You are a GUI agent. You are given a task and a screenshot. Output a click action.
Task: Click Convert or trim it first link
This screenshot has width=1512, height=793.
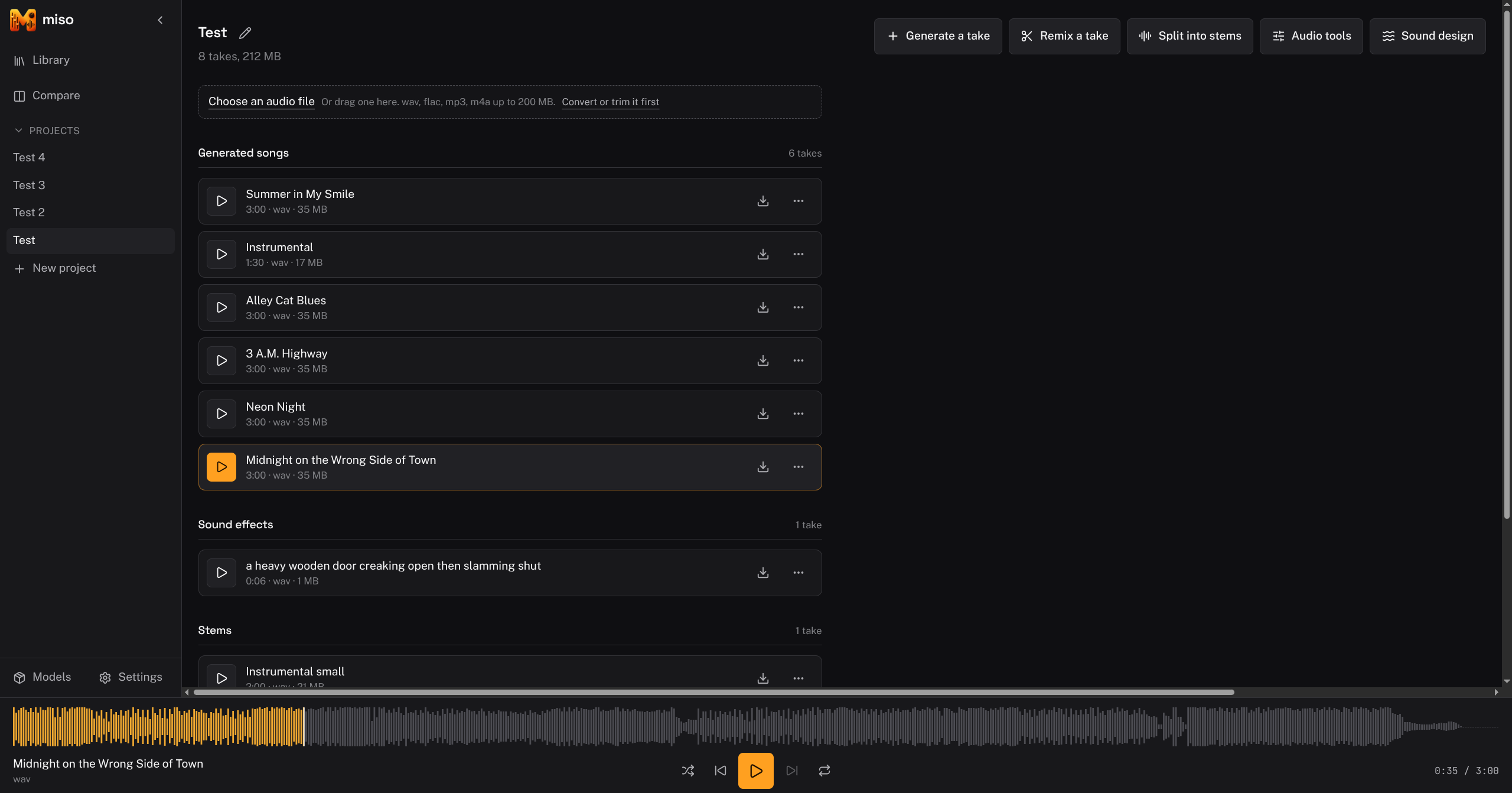610,102
